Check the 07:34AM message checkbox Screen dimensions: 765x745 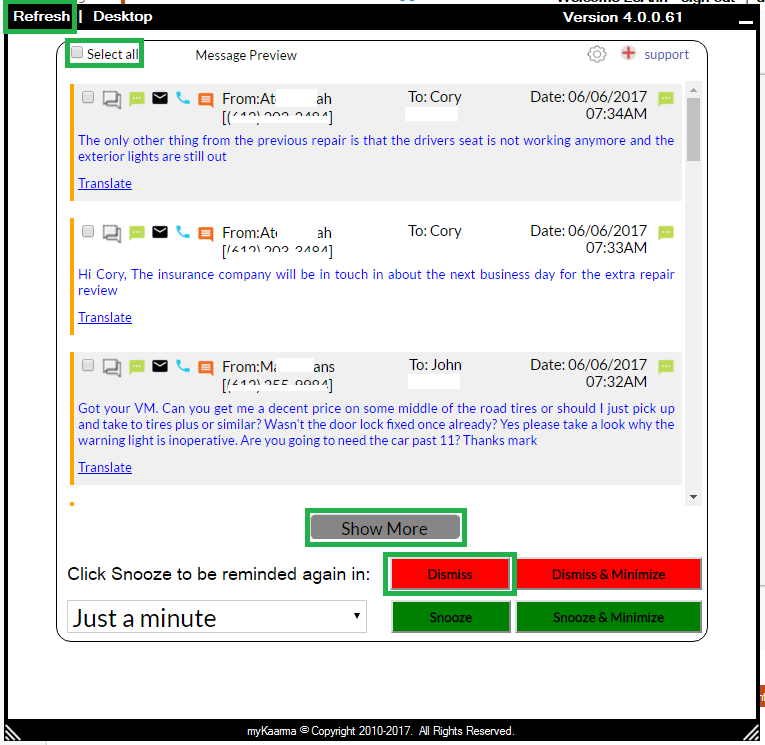coord(88,97)
